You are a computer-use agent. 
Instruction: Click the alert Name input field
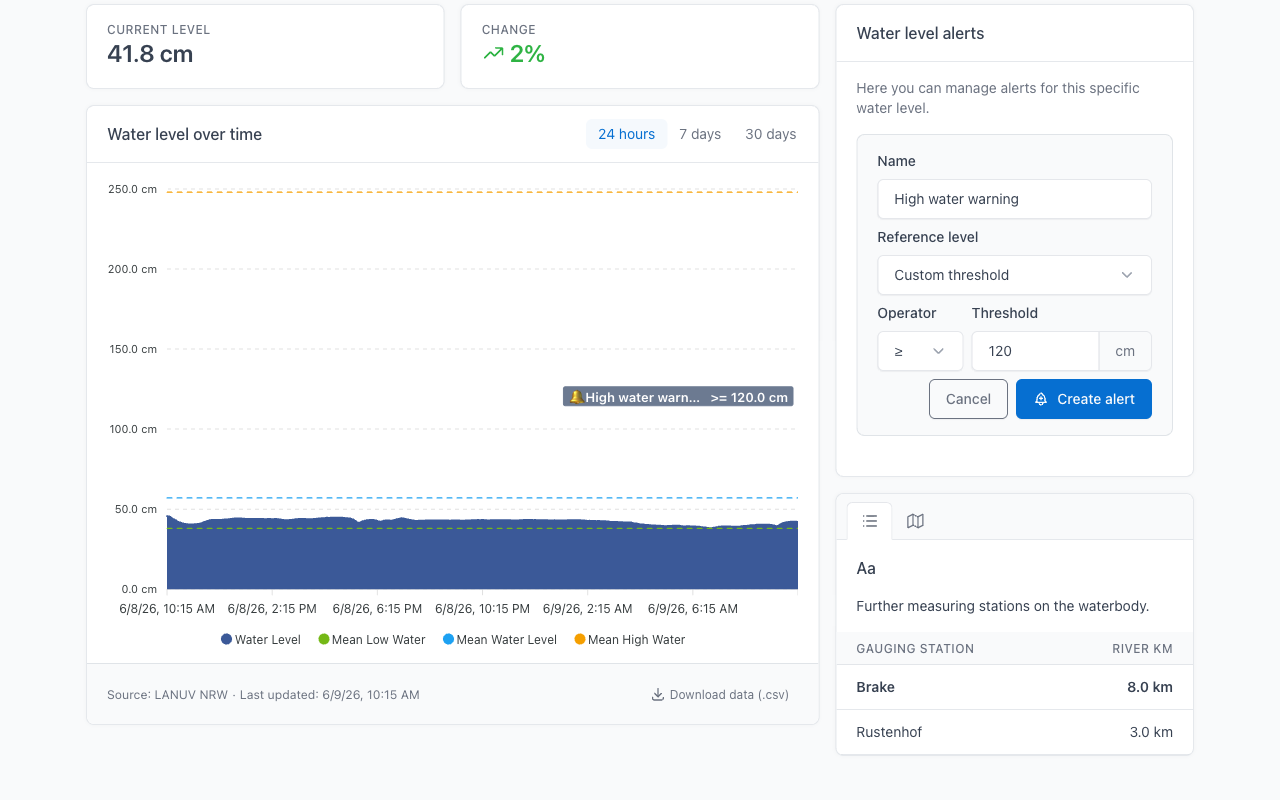click(1014, 199)
